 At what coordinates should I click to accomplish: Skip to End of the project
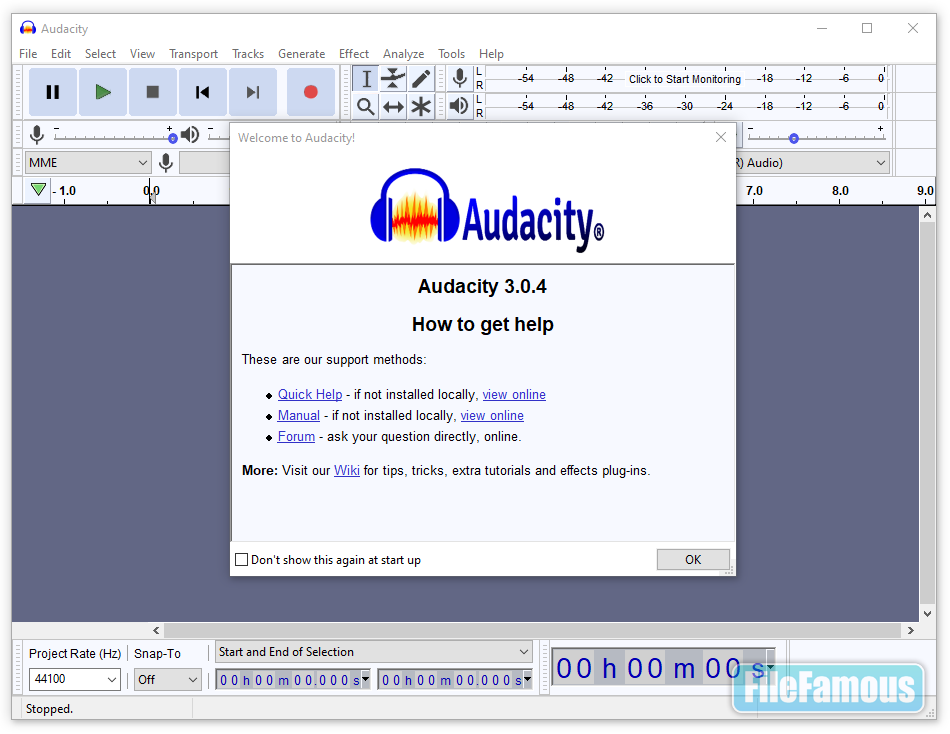(253, 92)
